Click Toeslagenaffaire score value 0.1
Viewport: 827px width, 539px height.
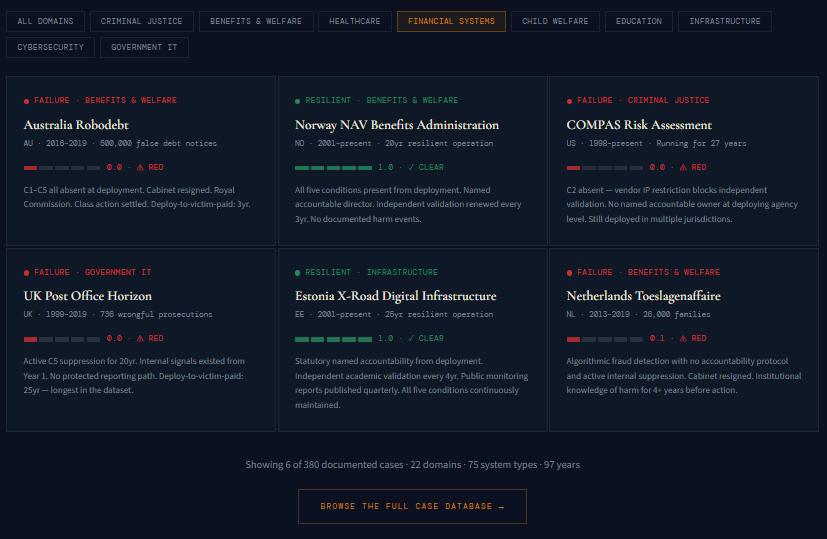(x=657, y=338)
